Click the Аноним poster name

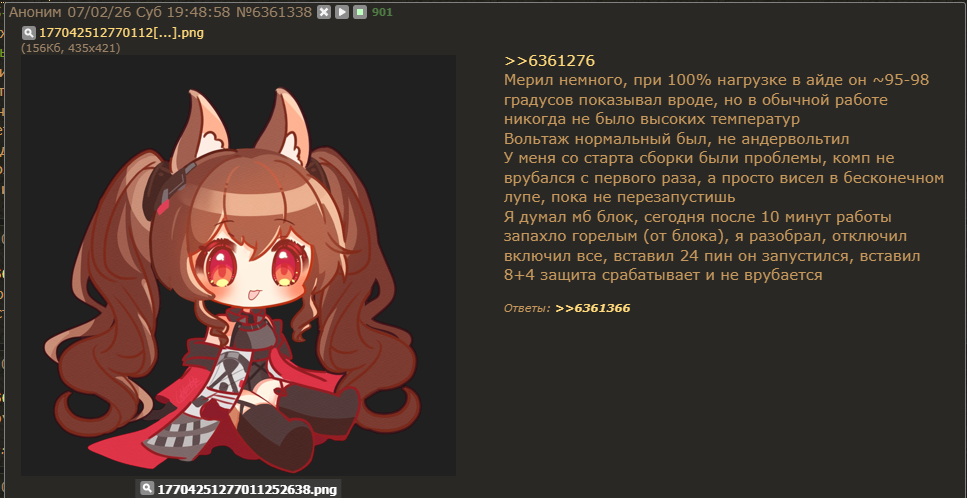tap(35, 12)
